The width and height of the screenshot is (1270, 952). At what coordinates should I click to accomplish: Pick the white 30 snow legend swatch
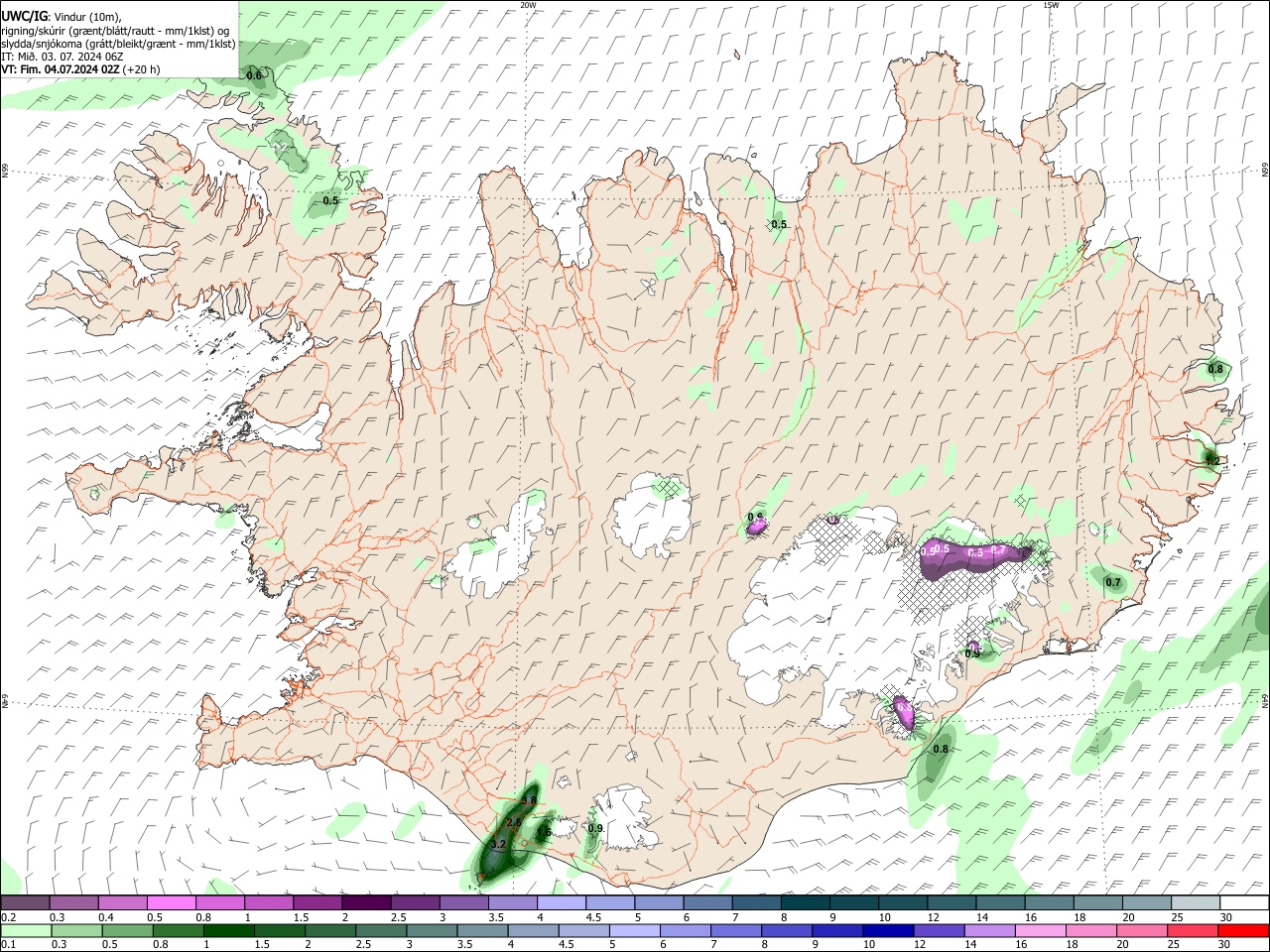1245,903
